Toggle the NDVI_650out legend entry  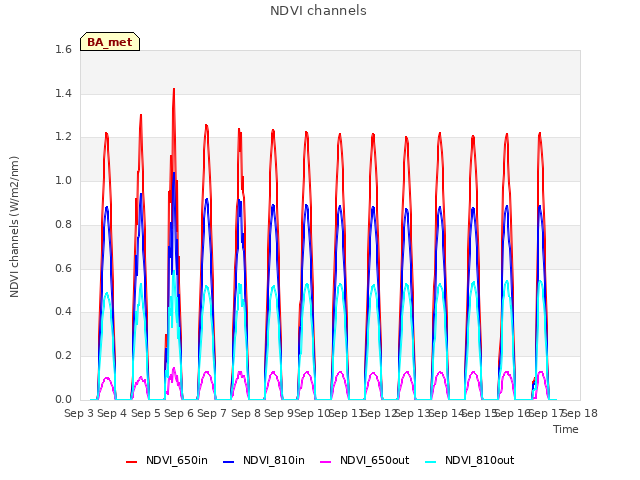pyautogui.click(x=364, y=460)
